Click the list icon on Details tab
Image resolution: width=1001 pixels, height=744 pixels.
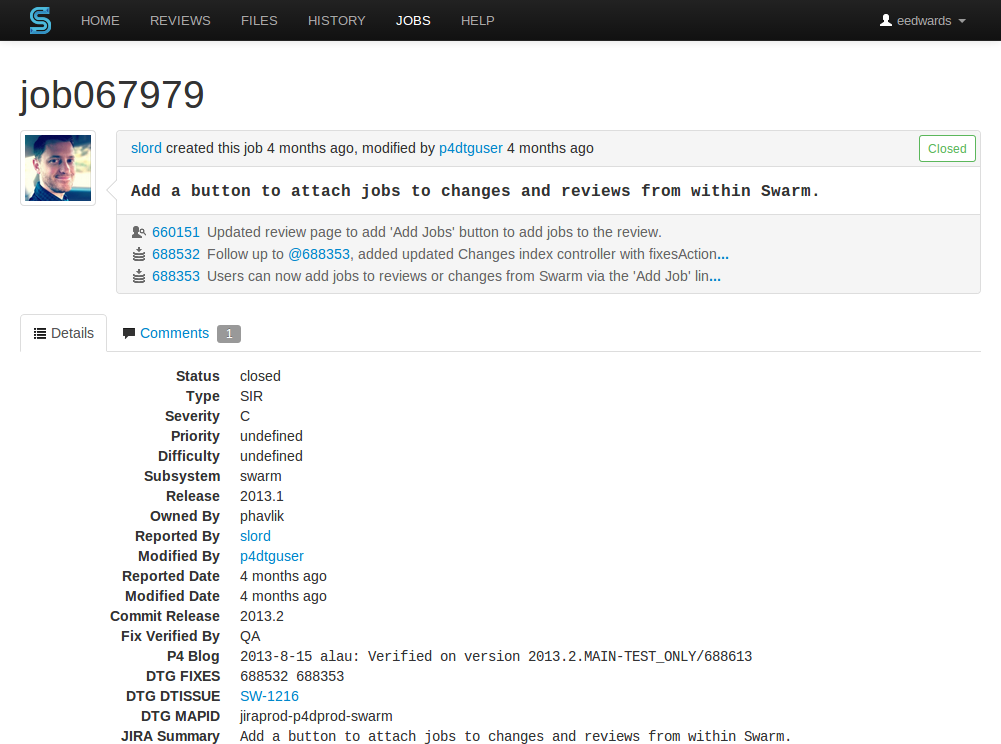40,333
